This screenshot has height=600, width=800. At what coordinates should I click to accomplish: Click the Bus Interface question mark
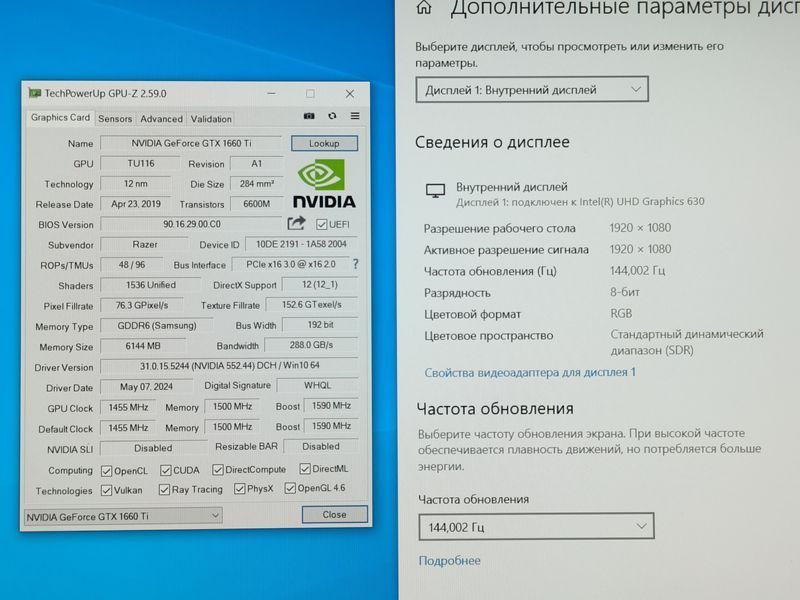pos(356,264)
